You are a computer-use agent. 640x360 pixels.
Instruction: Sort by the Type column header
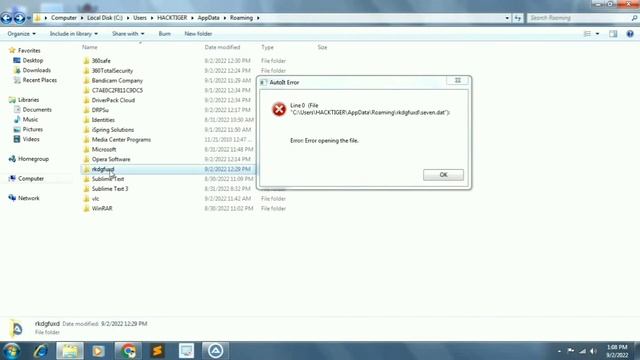point(267,47)
